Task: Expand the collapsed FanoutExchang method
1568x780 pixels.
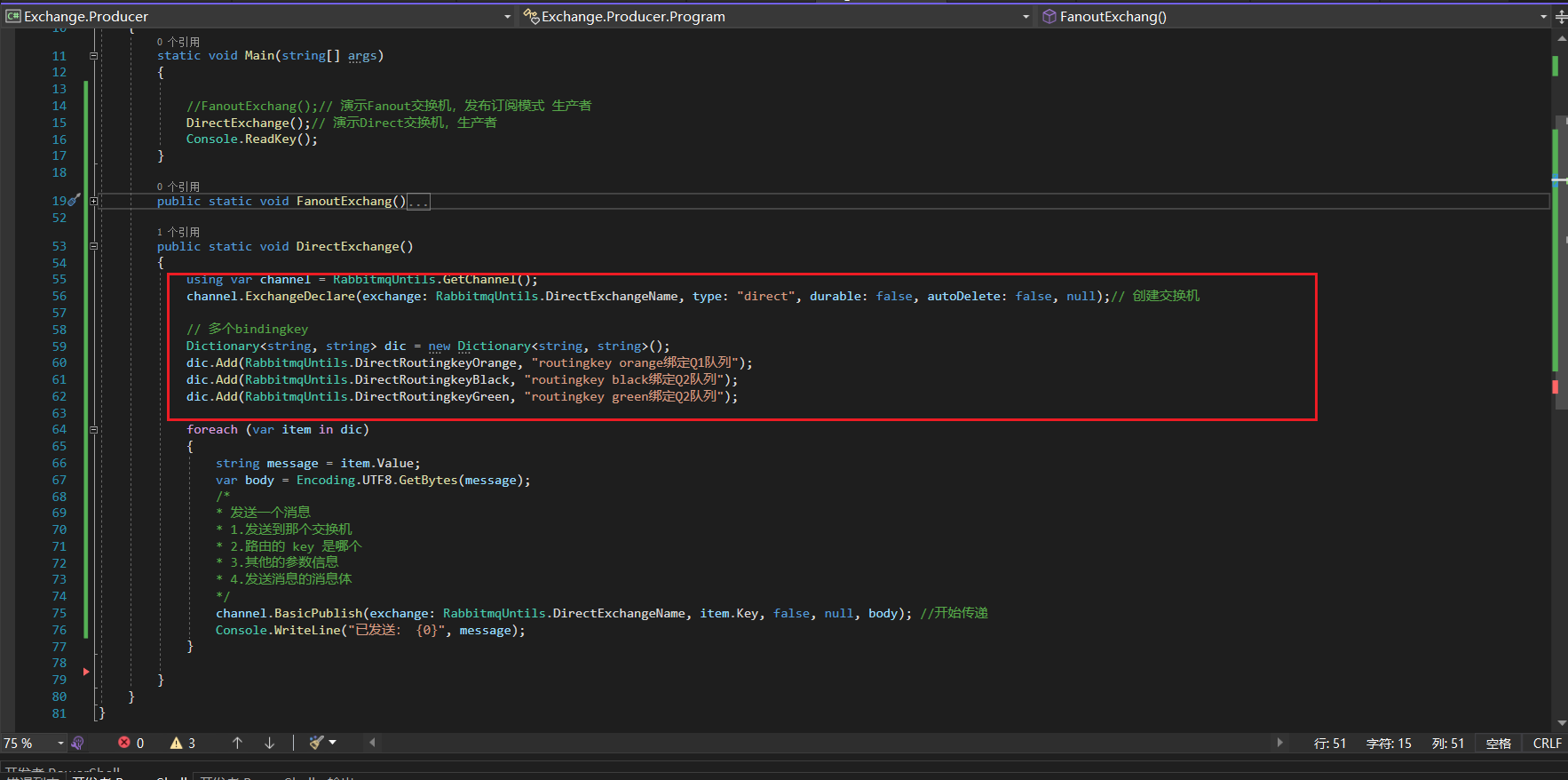Action: 93,202
